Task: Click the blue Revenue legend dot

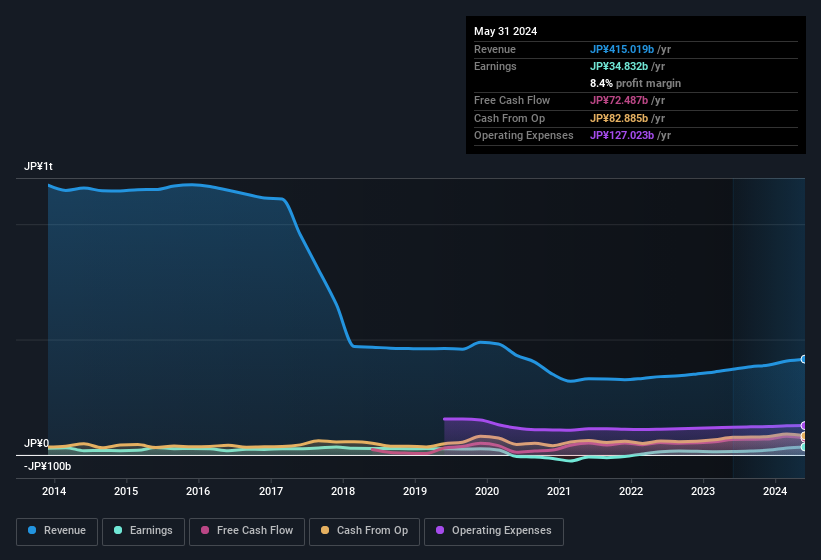Action: (33, 531)
